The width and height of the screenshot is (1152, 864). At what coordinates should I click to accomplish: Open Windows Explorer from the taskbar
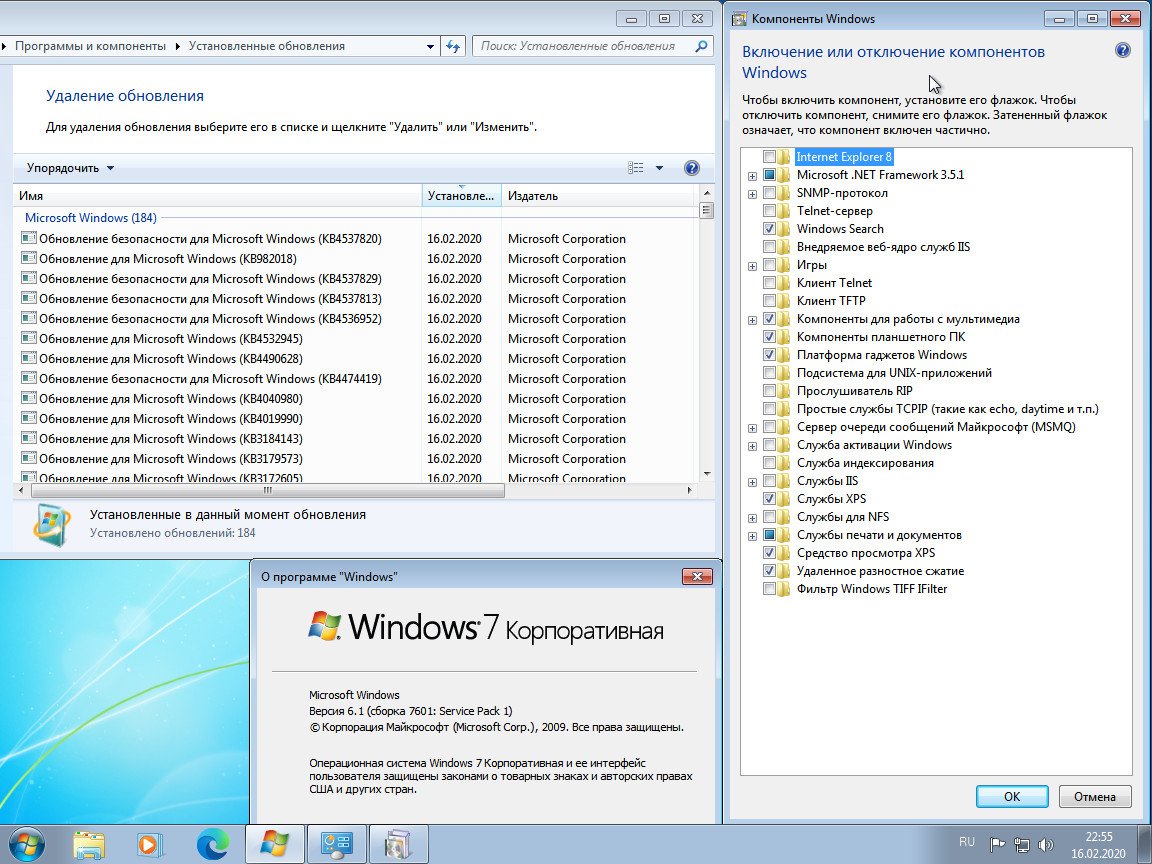89,845
